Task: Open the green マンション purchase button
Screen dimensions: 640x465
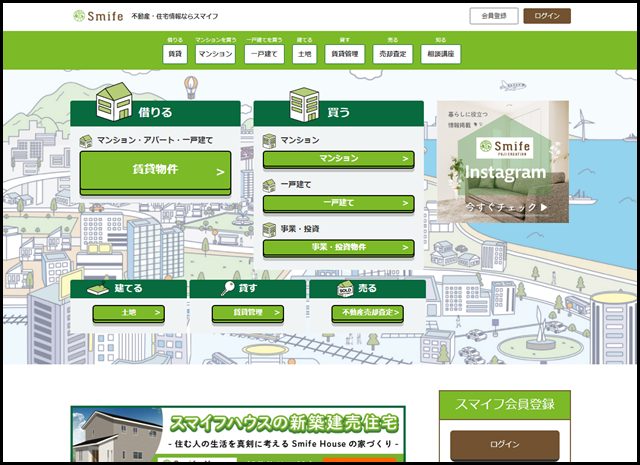Action: tap(338, 159)
